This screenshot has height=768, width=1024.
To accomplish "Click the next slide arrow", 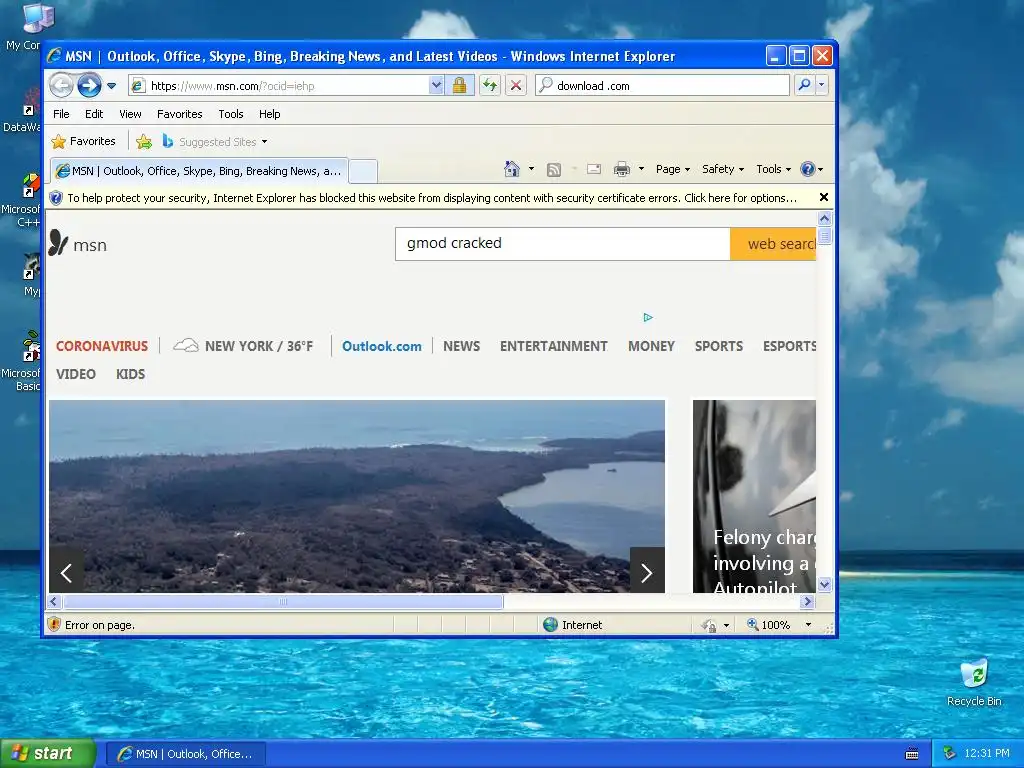I will pos(647,573).
